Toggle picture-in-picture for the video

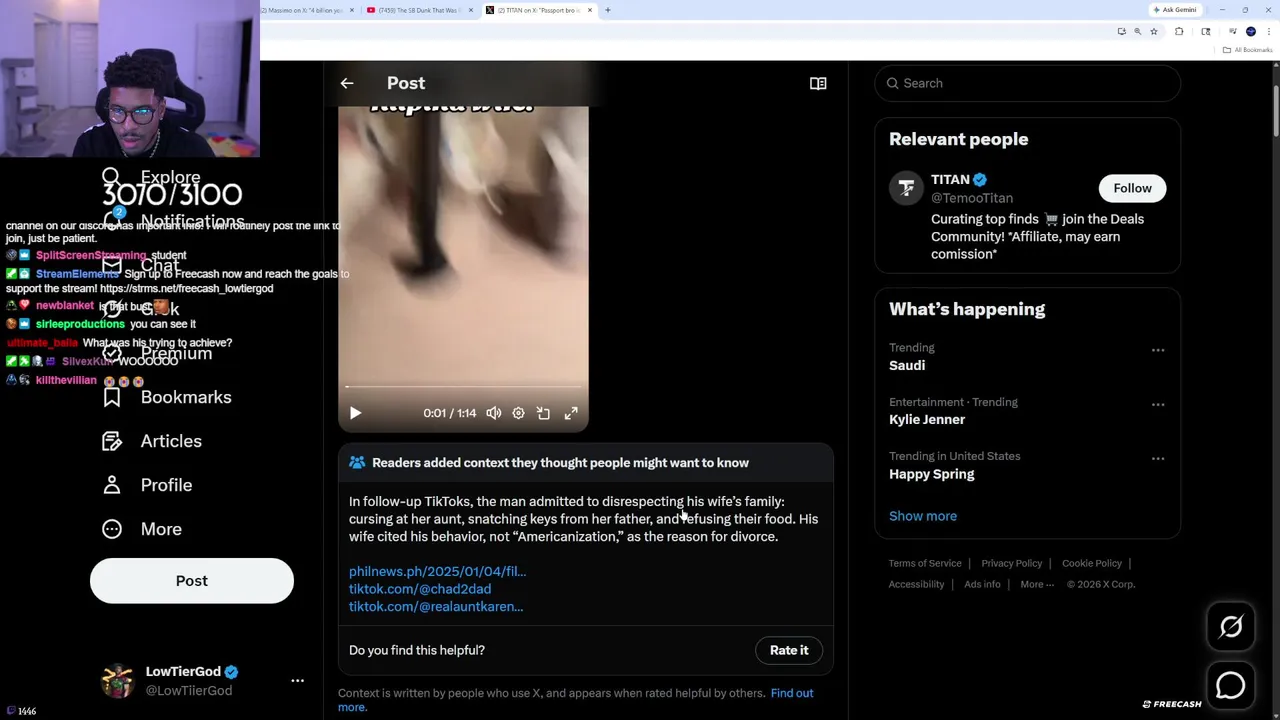click(543, 413)
